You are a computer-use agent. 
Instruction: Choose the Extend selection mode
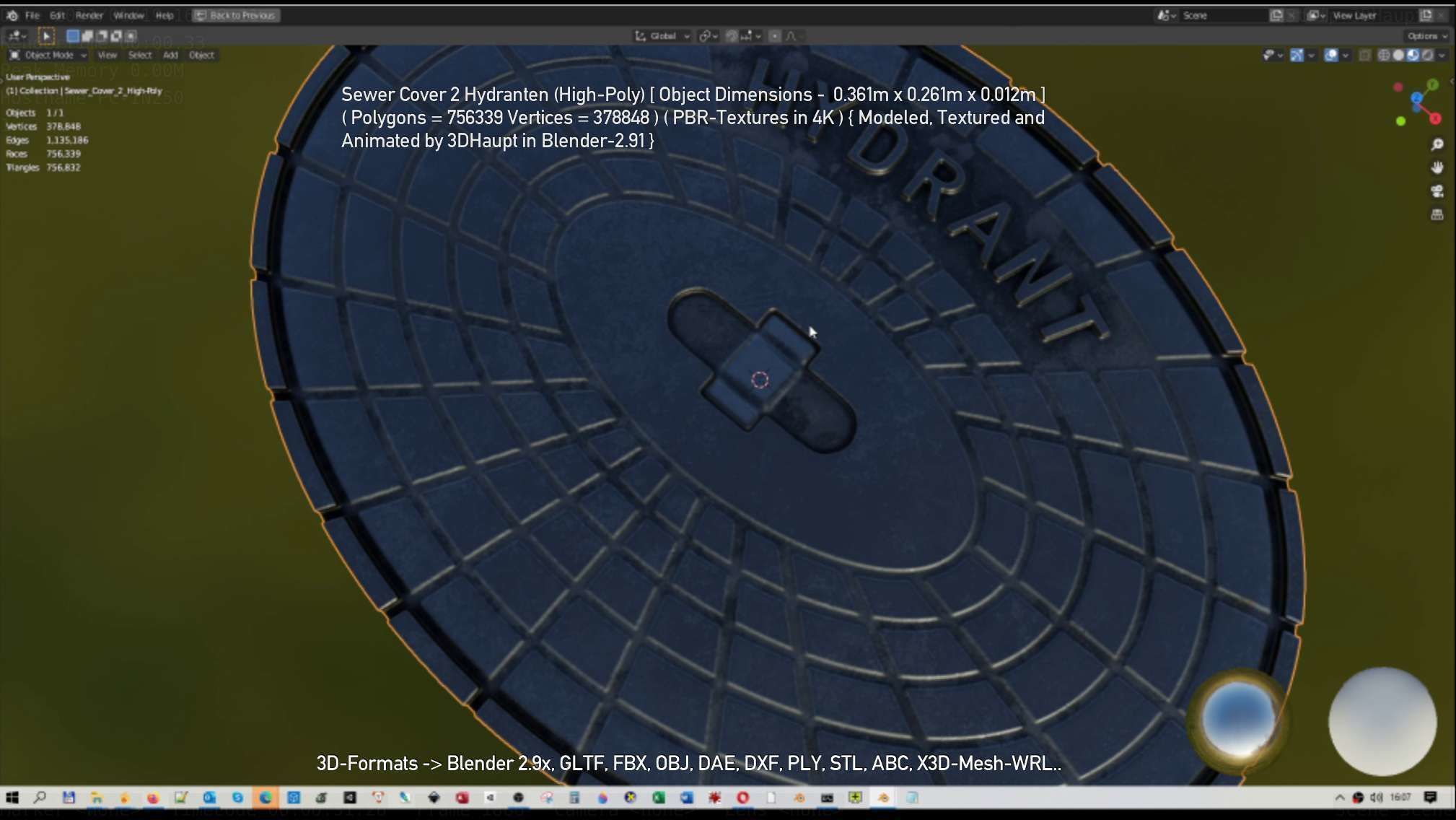tap(87, 35)
